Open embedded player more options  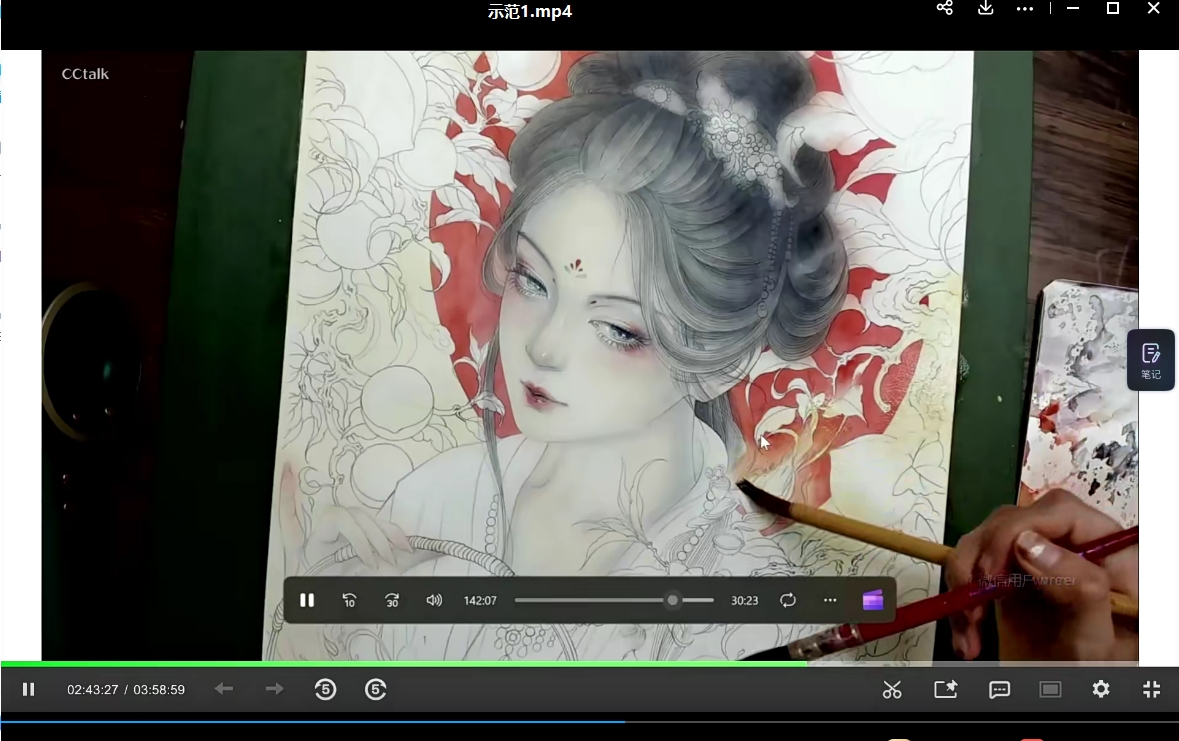[830, 600]
